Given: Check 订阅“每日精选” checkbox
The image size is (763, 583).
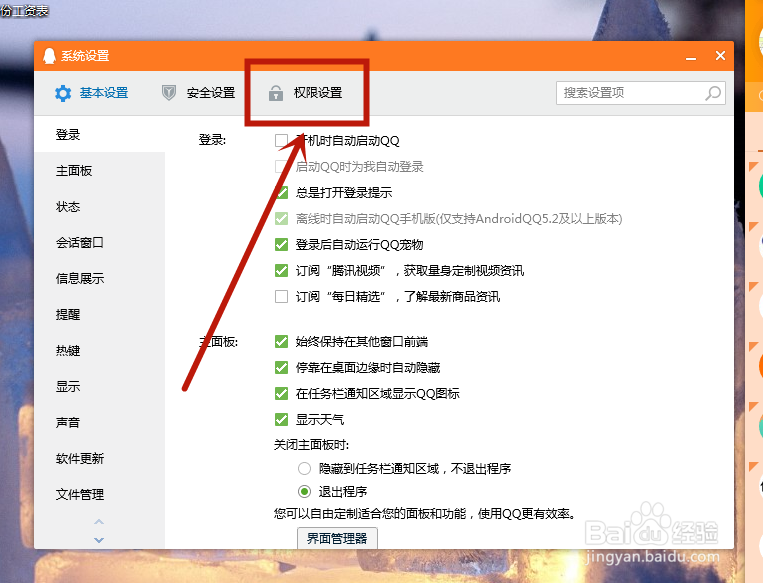Looking at the screenshot, I should pos(281,296).
